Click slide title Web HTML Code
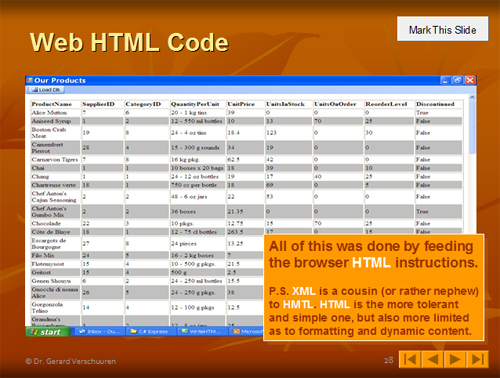500x378 pixels. pos(129,42)
